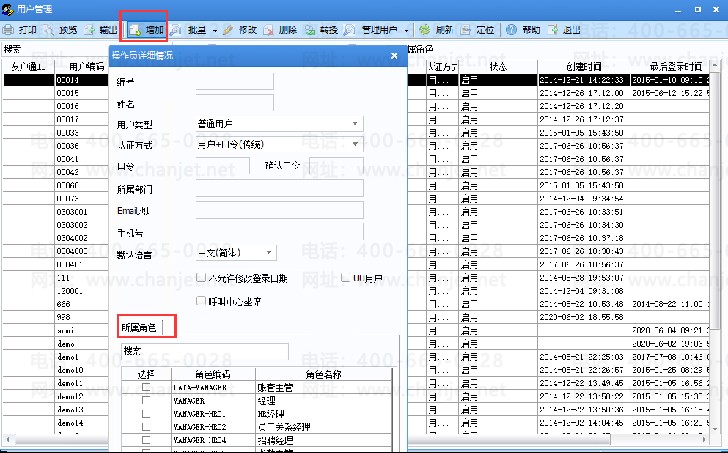Click the 选择 column header
The width and height of the screenshot is (728, 453).
tap(146, 374)
